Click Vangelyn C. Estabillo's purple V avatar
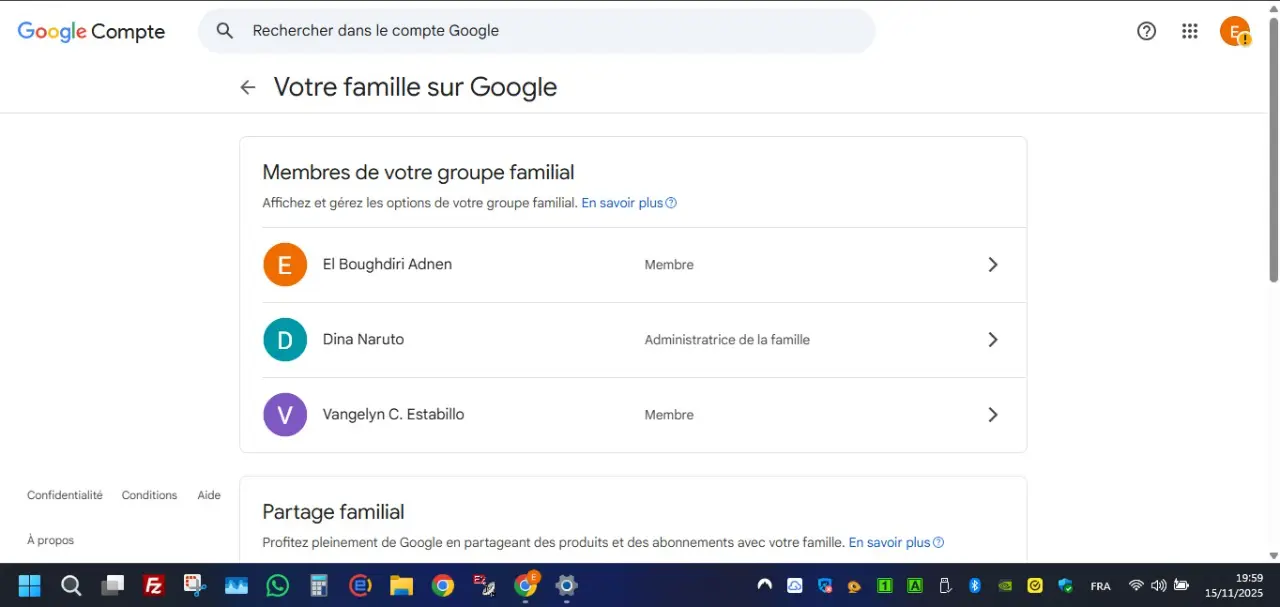Screen dimensions: 1280x607 point(285,415)
